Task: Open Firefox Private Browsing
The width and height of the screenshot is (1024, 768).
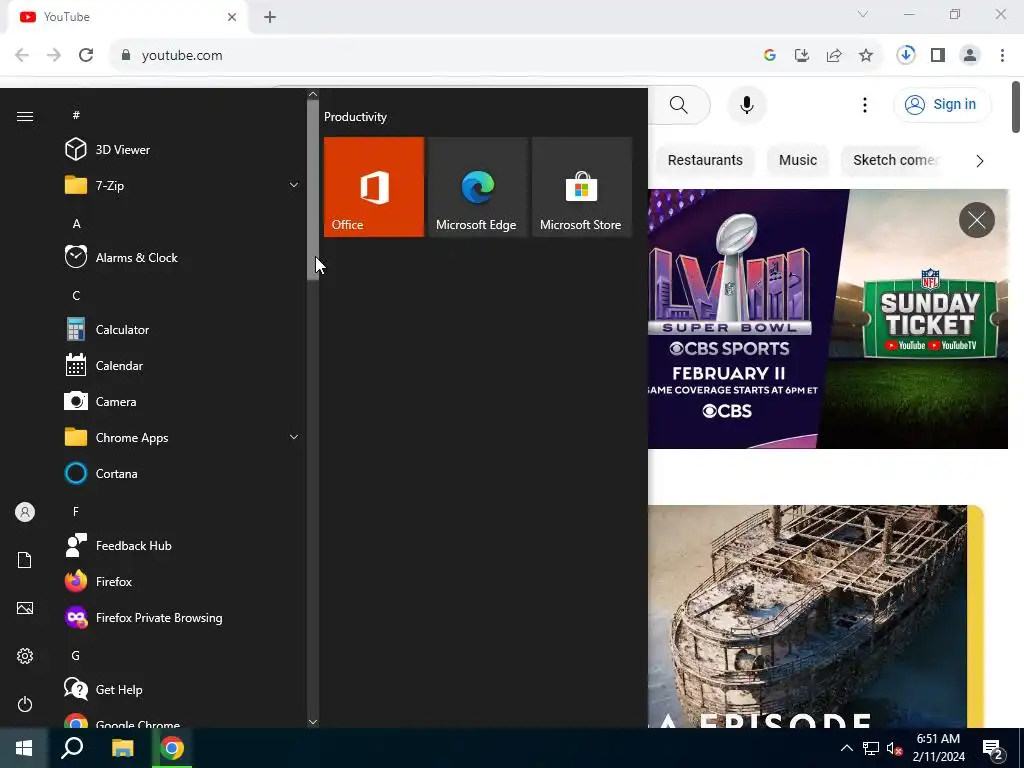Action: pyautogui.click(x=181, y=618)
